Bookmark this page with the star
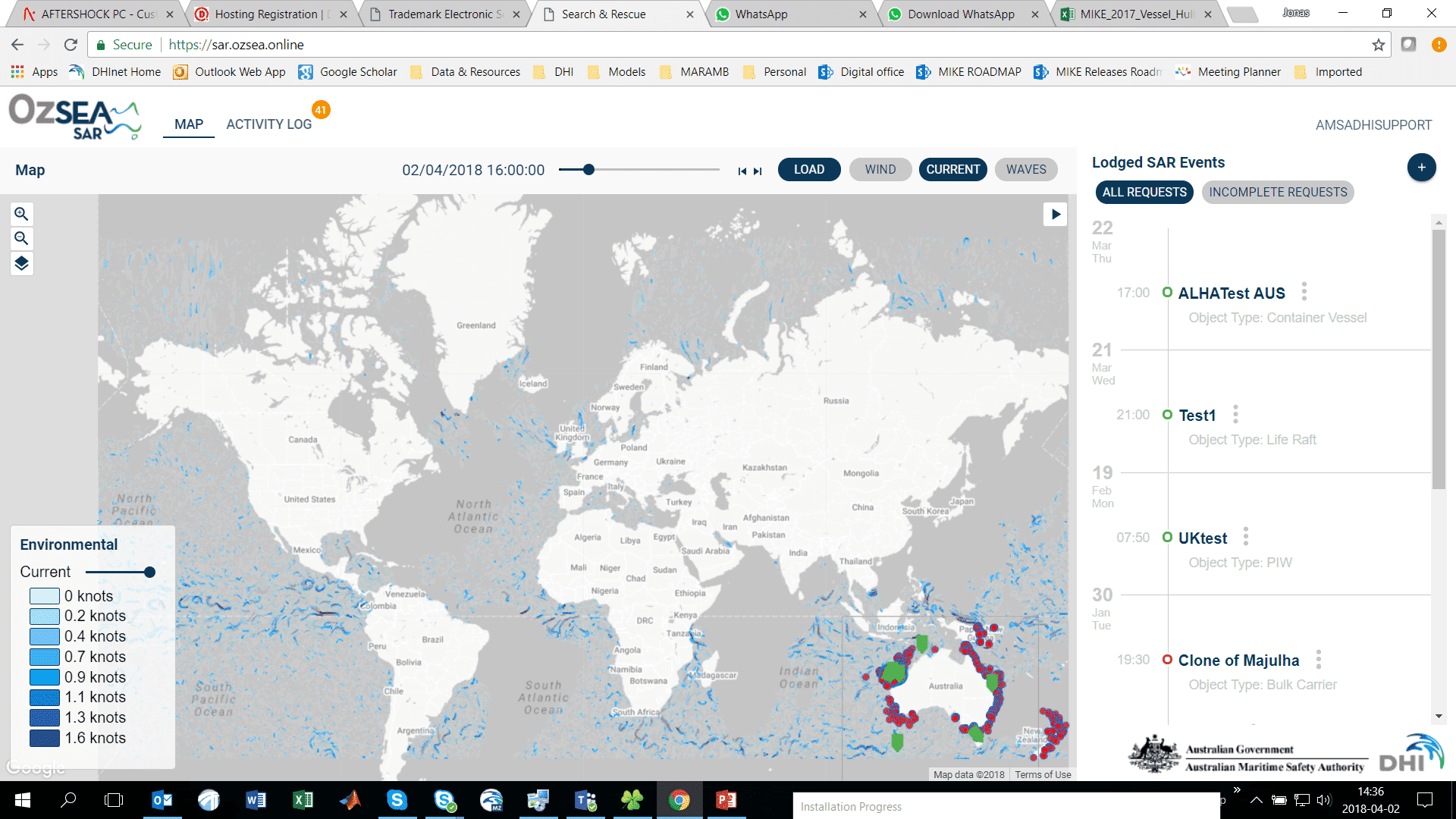 1378,45
